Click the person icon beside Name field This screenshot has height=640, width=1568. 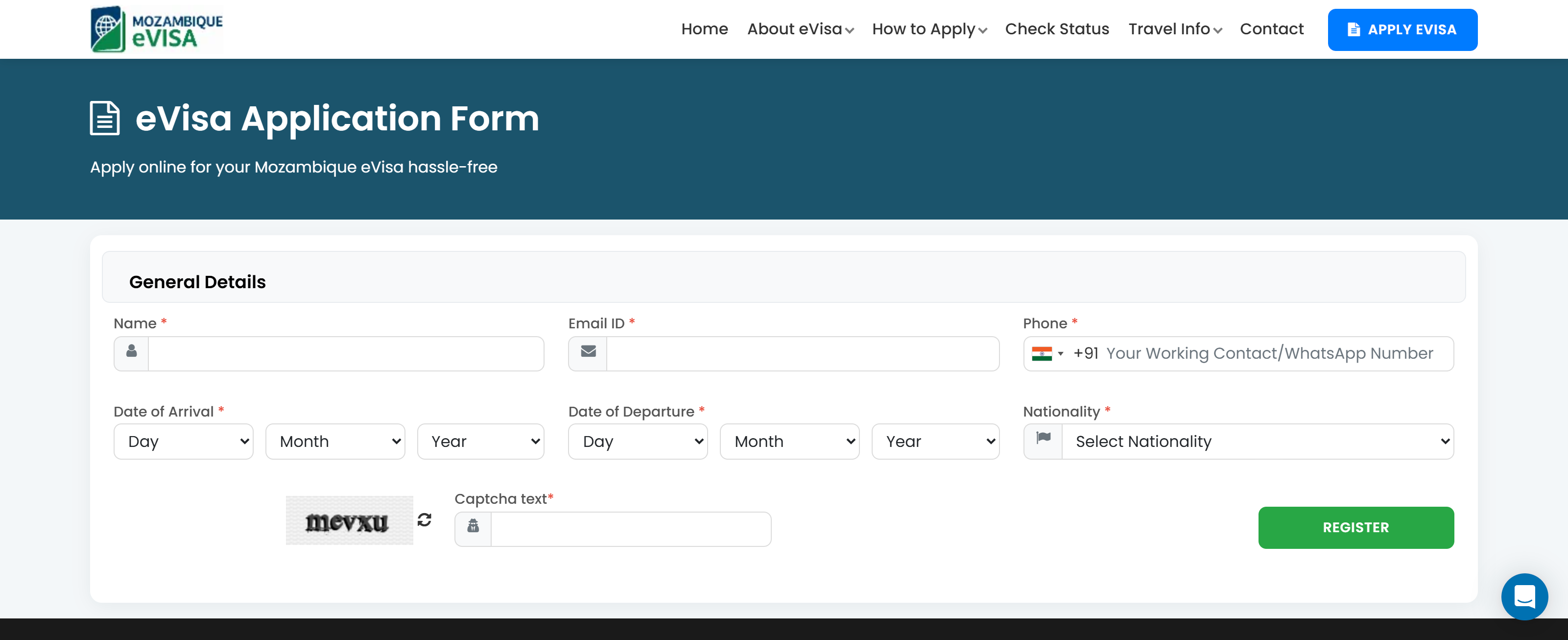click(x=131, y=352)
